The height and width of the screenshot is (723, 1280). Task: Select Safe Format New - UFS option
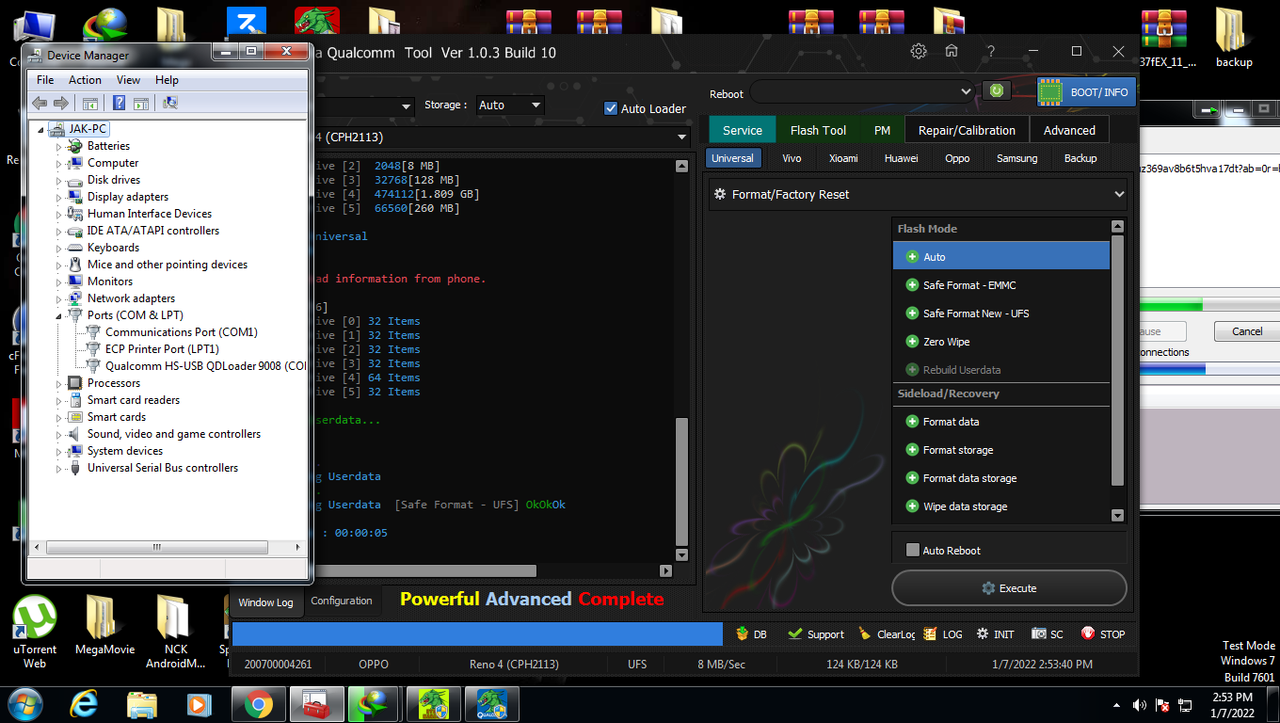(x=1001, y=313)
